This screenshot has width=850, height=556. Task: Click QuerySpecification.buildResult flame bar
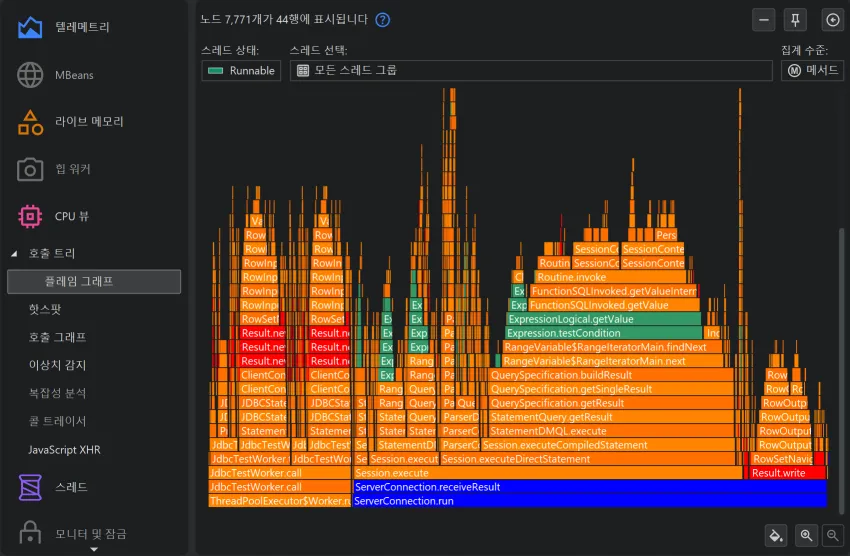point(611,375)
